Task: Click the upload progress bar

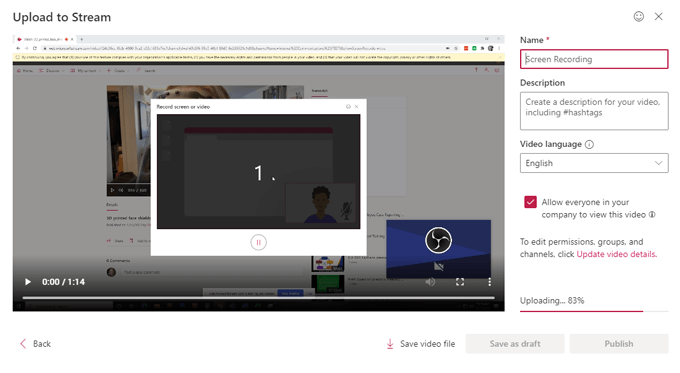Action: (x=594, y=311)
